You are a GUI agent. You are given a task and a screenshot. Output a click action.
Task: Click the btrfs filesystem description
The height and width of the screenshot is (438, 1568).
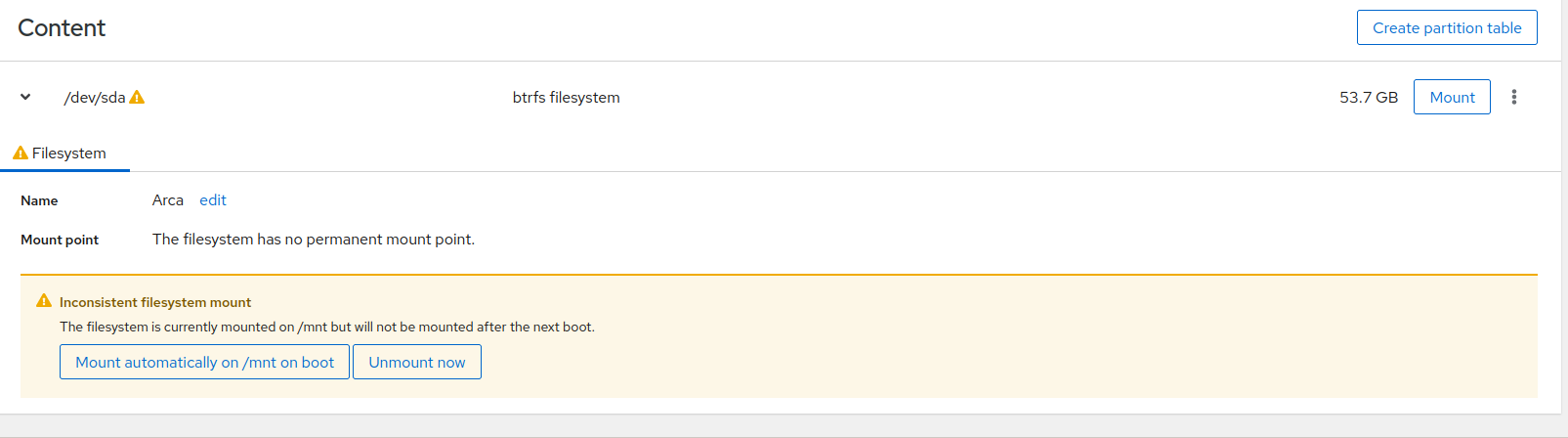pos(567,97)
